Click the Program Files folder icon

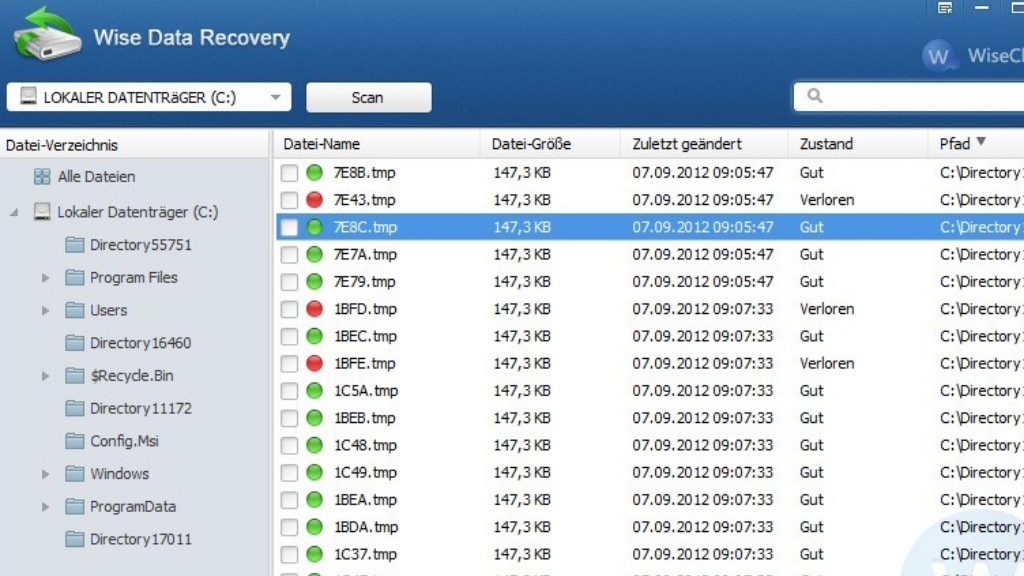coord(74,278)
